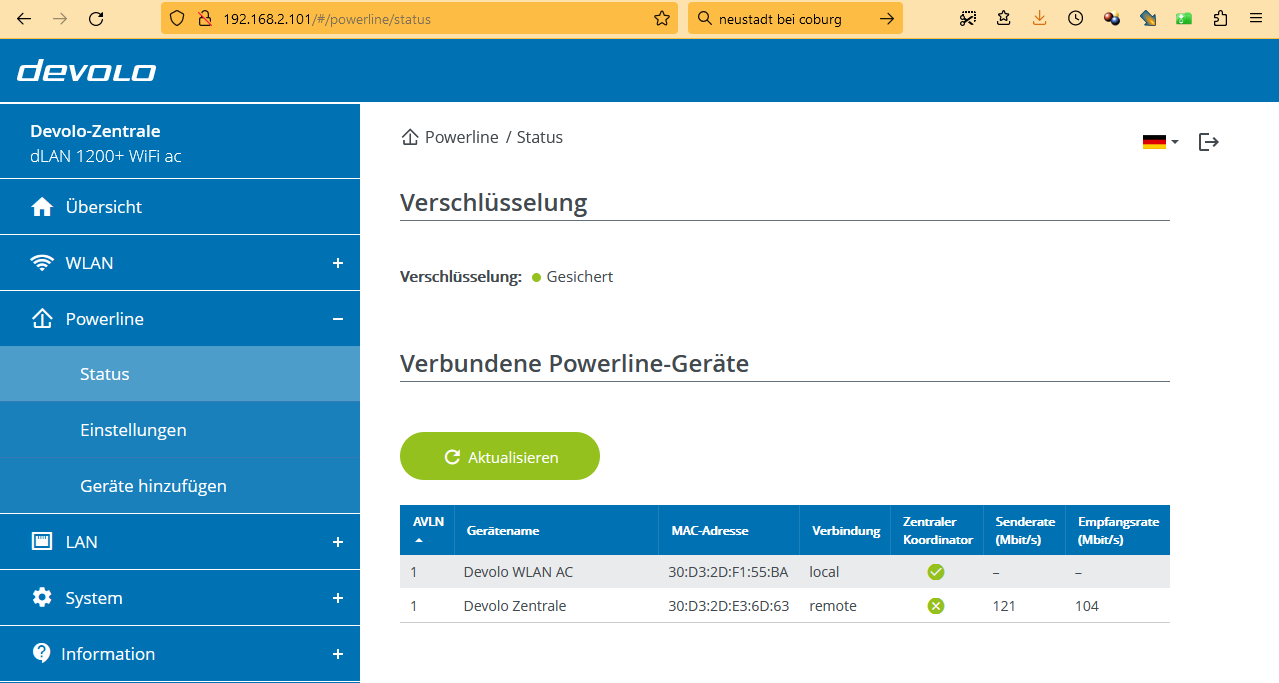Click the green cross coordinator icon
The width and height of the screenshot is (1279, 683).
click(936, 606)
